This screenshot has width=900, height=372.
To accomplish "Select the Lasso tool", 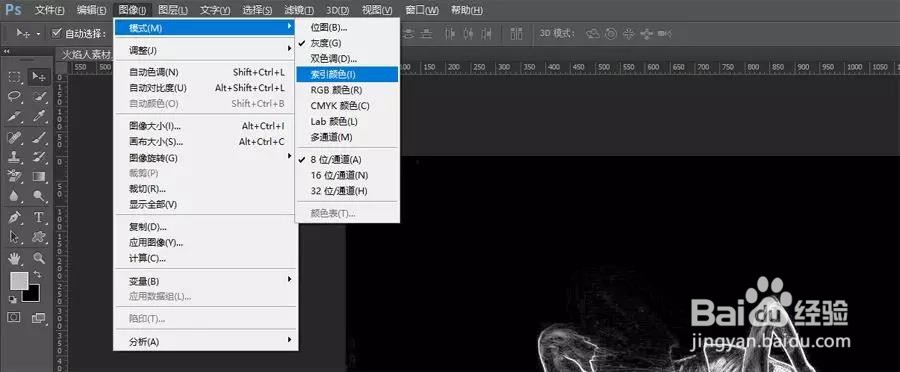I will pos(15,96).
